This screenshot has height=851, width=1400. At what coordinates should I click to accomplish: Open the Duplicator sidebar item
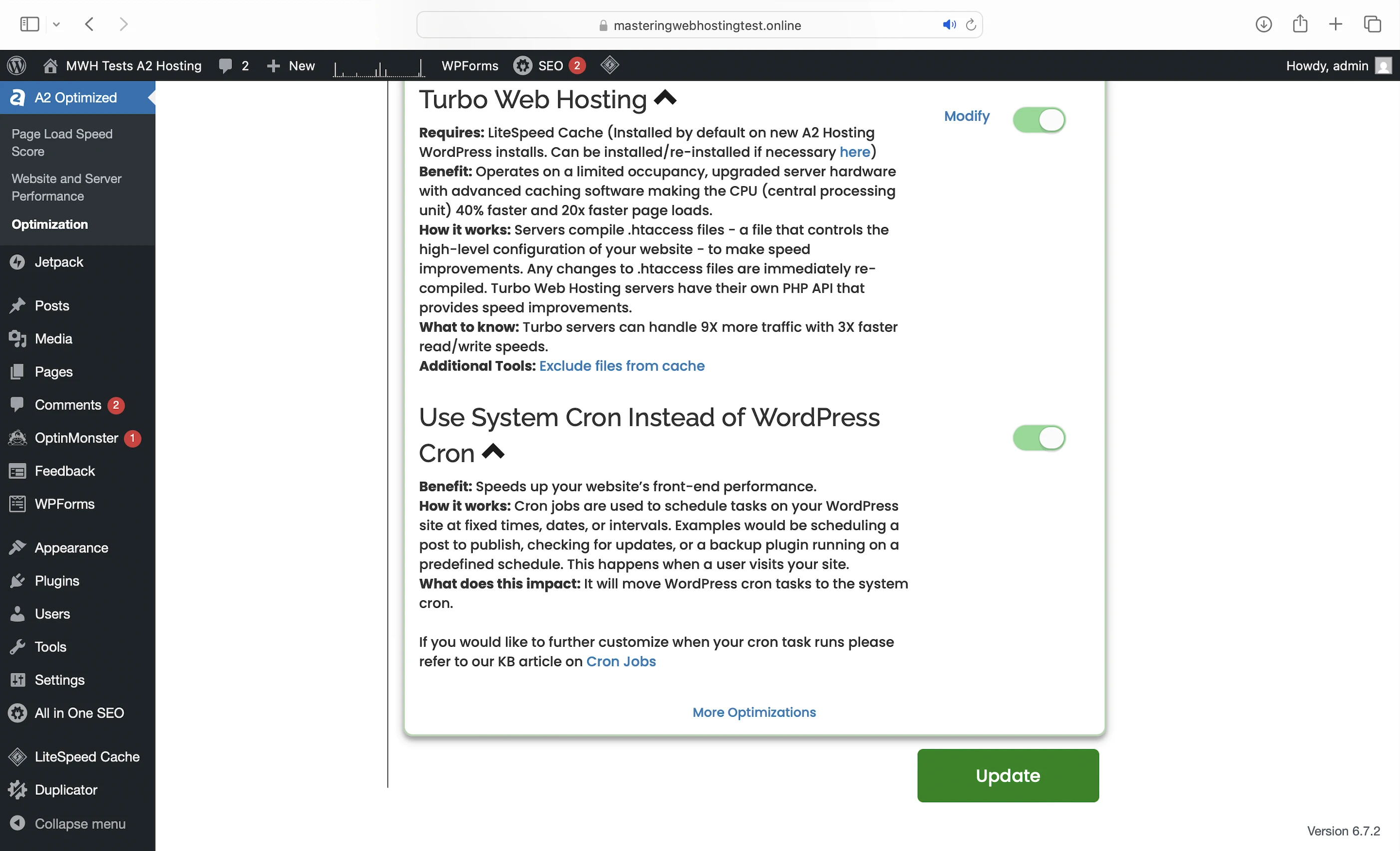click(66, 790)
